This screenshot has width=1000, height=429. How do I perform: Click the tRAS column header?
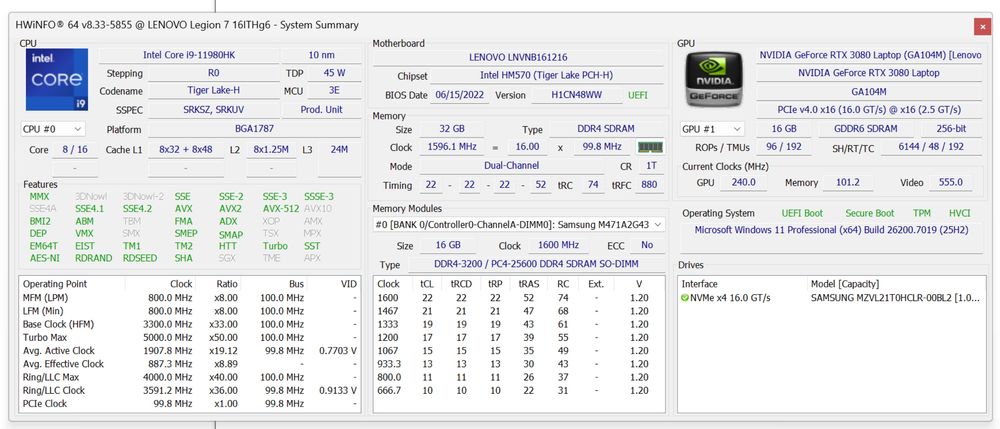[529, 284]
